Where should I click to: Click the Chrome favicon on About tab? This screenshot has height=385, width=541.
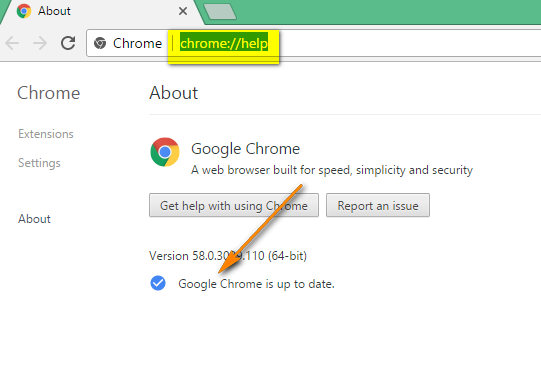[24, 11]
